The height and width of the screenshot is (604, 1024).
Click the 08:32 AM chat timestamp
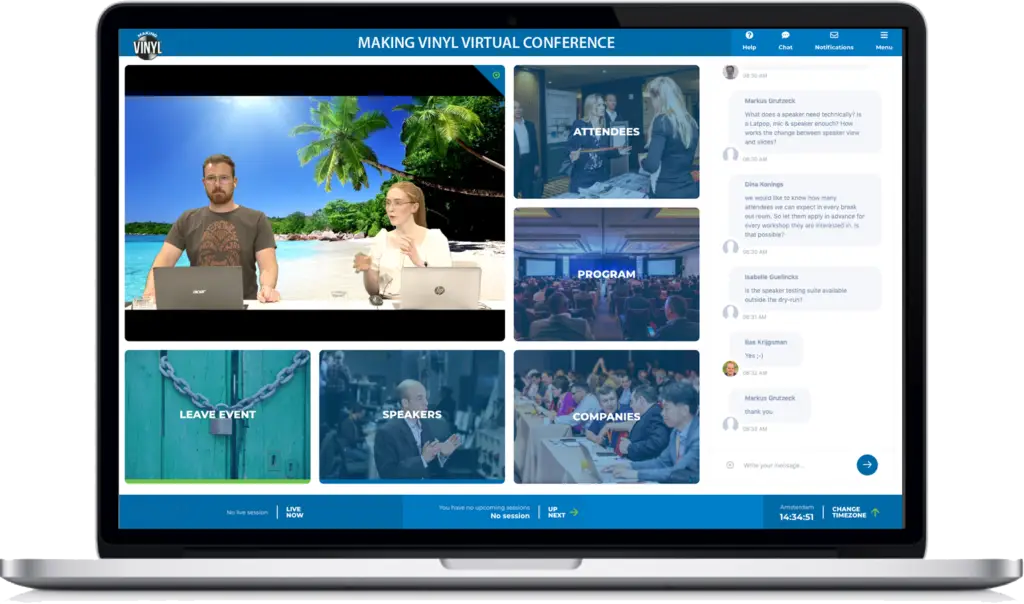[x=754, y=373]
